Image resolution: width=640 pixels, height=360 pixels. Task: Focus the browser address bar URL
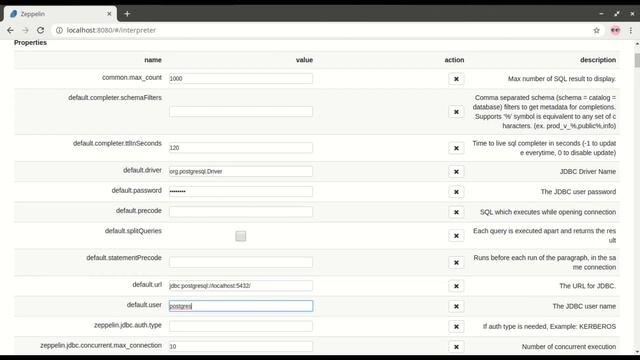click(x=111, y=30)
